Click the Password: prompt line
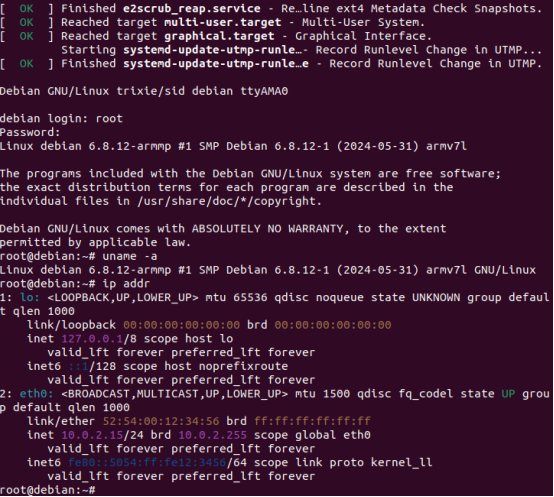The image size is (554, 497). point(30,132)
